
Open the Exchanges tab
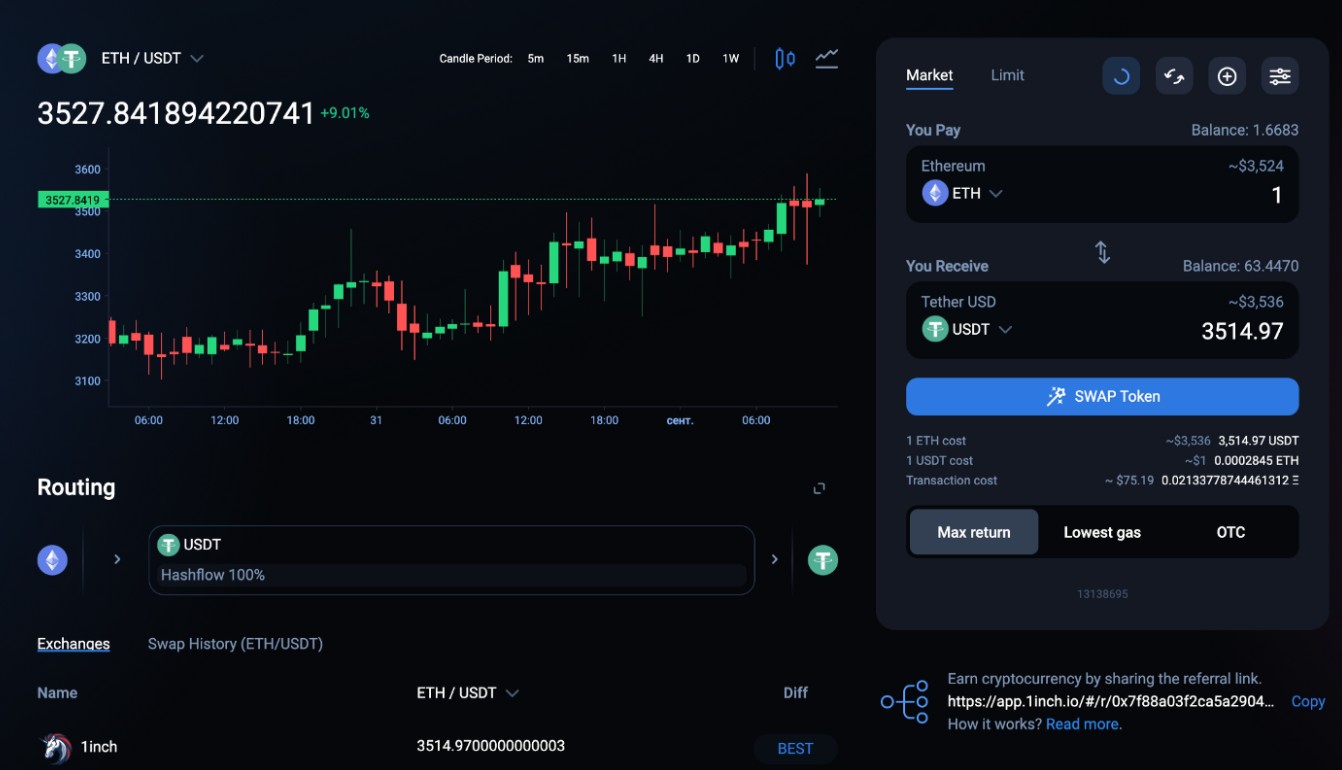click(73, 644)
